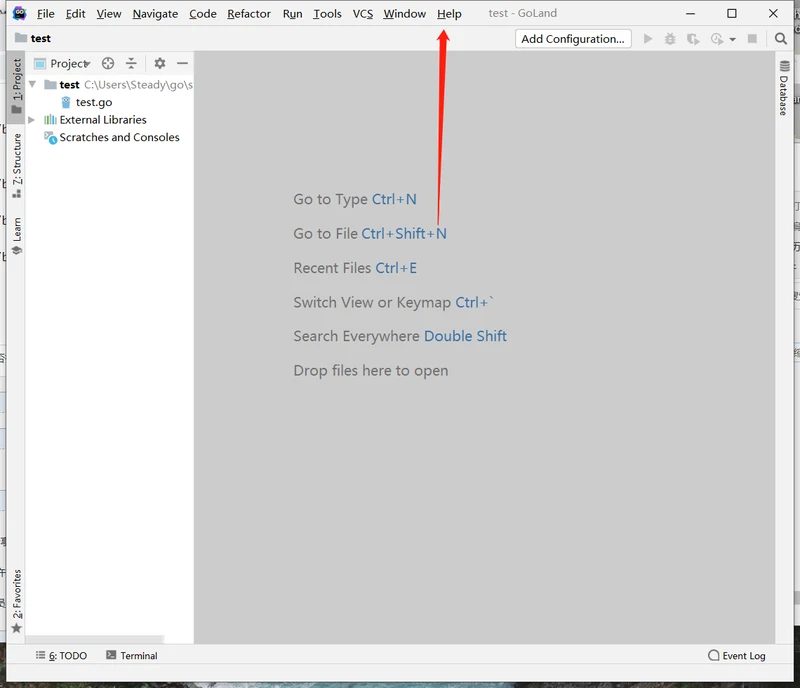This screenshot has height=688, width=800.
Task: Expand the External Libraries tree node
Action: (x=32, y=120)
